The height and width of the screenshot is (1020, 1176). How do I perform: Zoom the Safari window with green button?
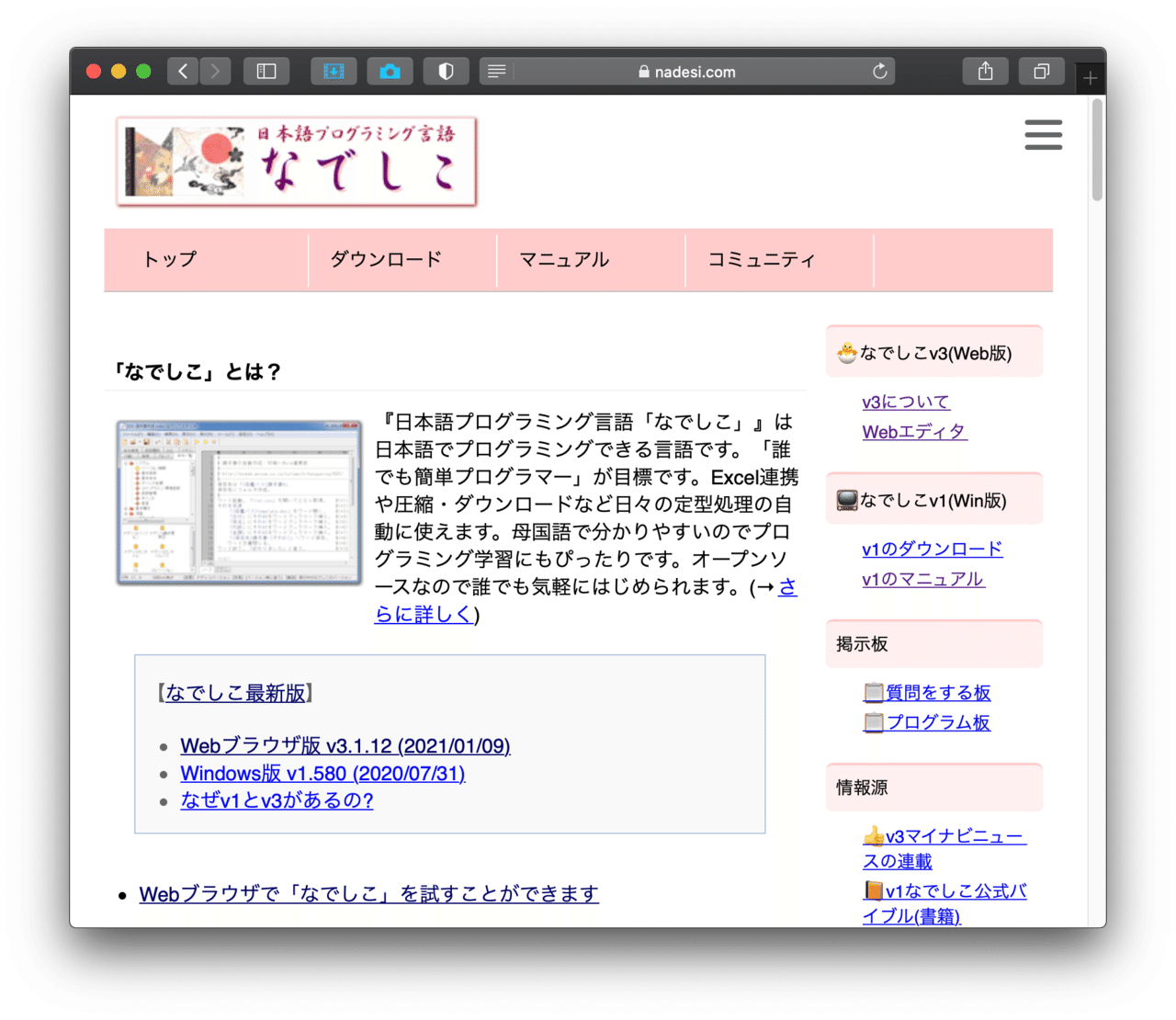[x=143, y=72]
